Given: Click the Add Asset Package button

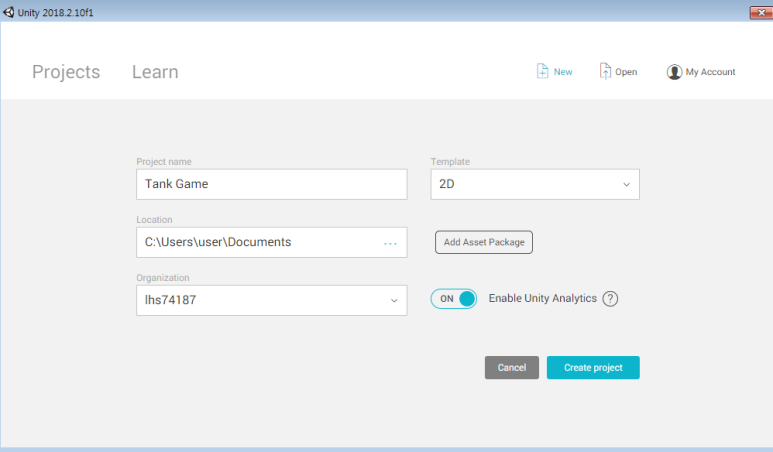Looking at the screenshot, I should pyautogui.click(x=484, y=242).
